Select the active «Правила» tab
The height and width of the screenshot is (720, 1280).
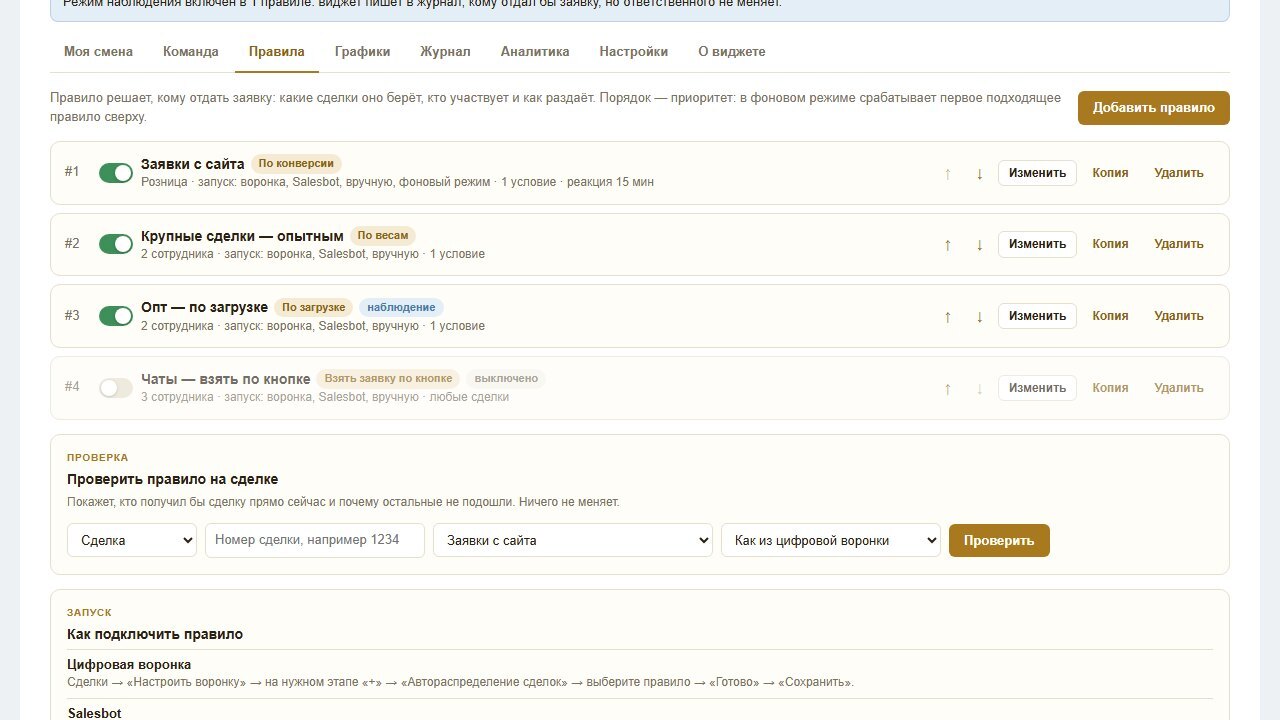click(x=277, y=52)
